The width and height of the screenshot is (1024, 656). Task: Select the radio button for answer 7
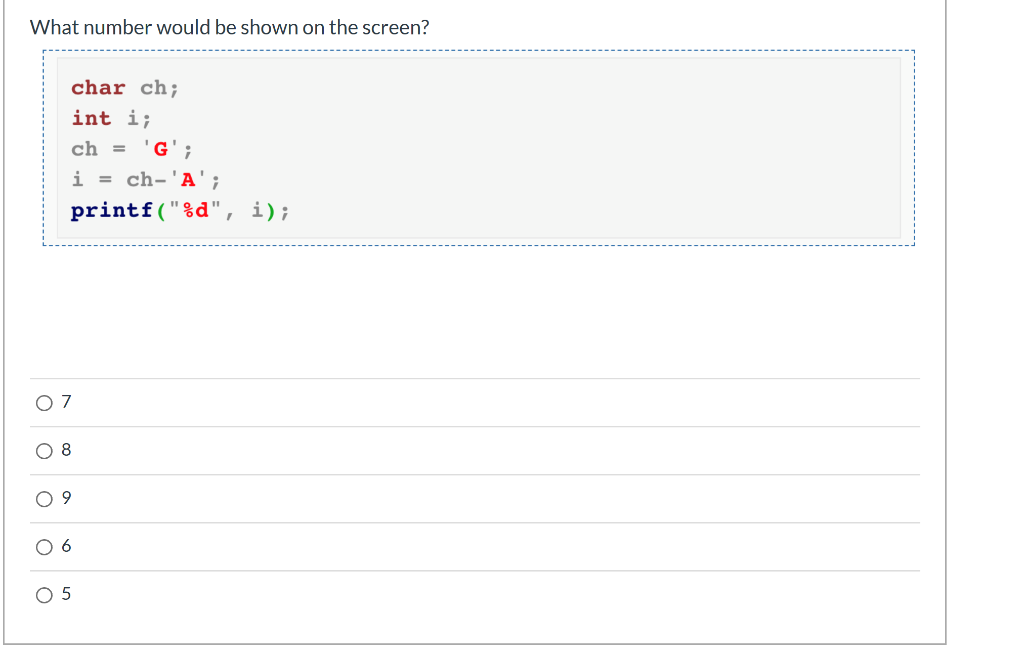point(45,402)
